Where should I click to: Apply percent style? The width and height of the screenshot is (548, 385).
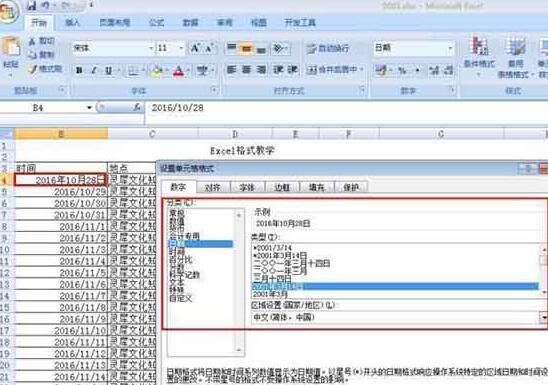(402, 70)
